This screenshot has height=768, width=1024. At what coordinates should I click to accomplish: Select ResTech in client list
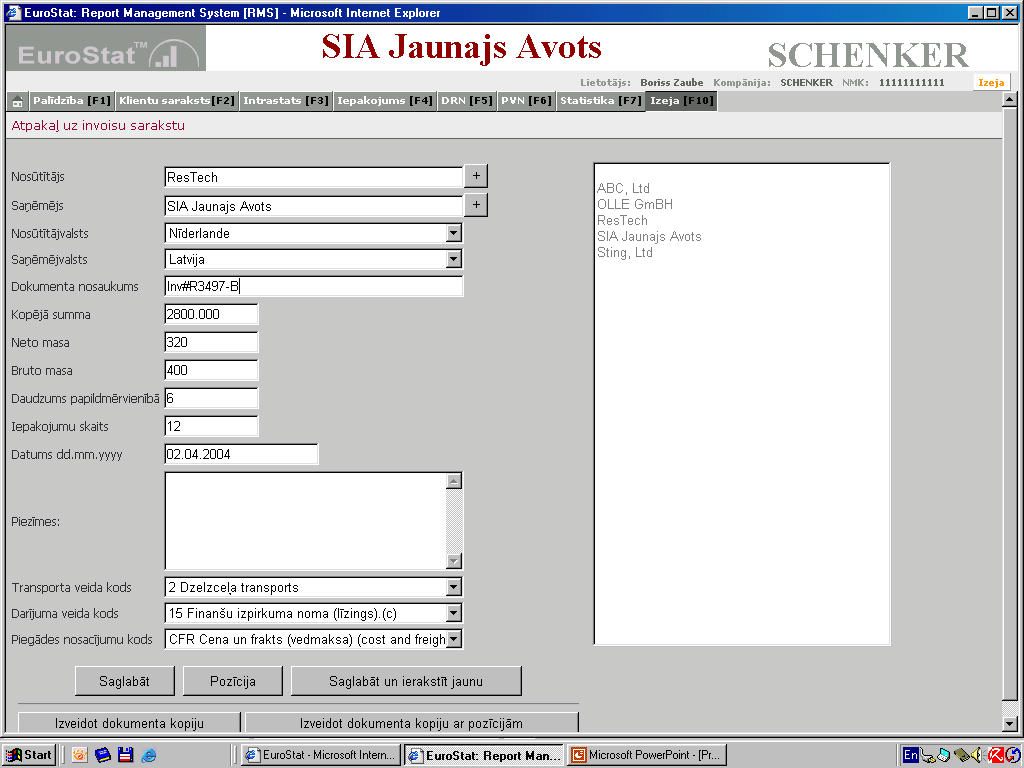coord(622,221)
